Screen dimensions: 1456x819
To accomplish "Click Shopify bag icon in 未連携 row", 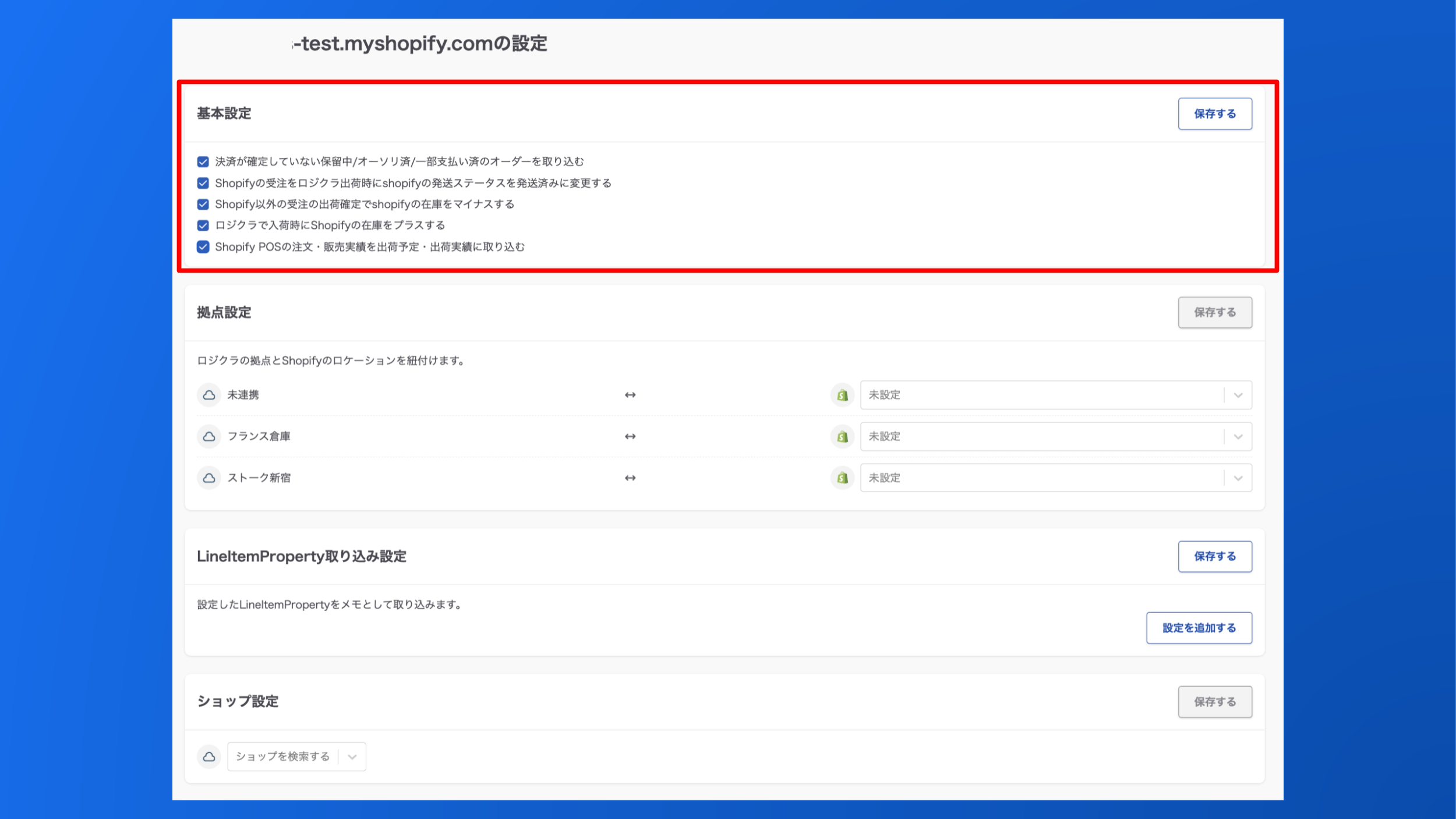I will [842, 395].
